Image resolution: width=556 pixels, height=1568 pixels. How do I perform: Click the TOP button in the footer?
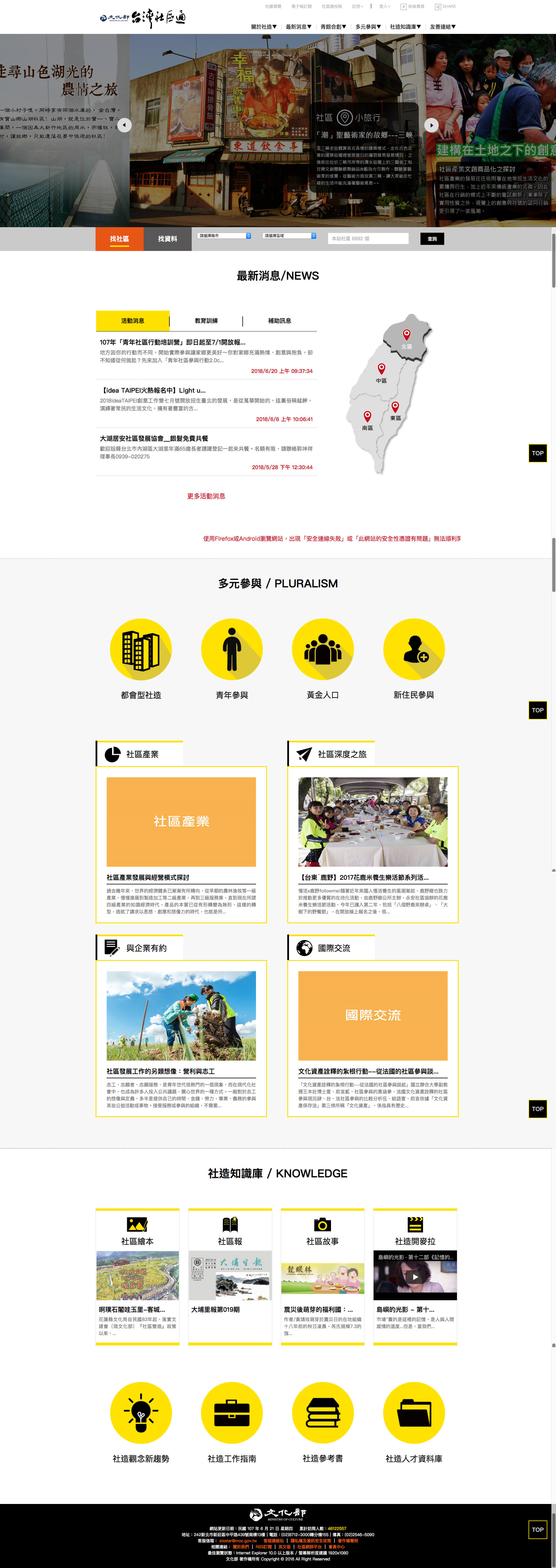538,1530
